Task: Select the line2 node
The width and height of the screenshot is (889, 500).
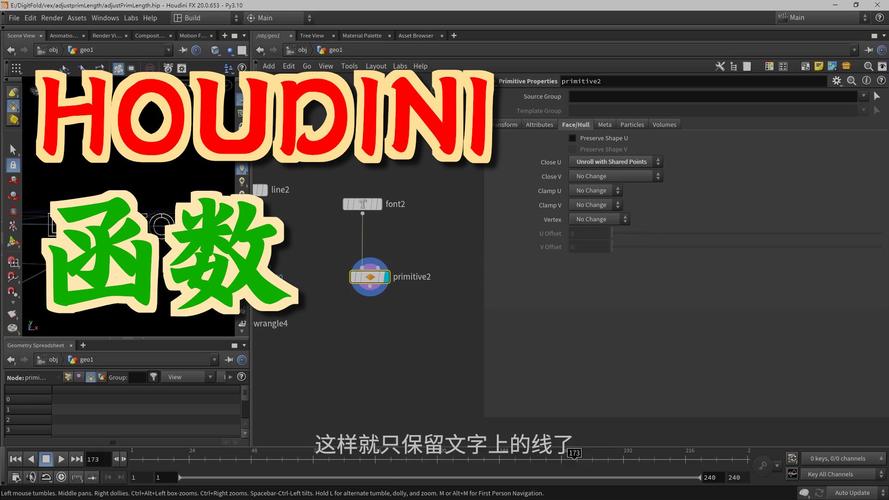Action: (x=260, y=190)
